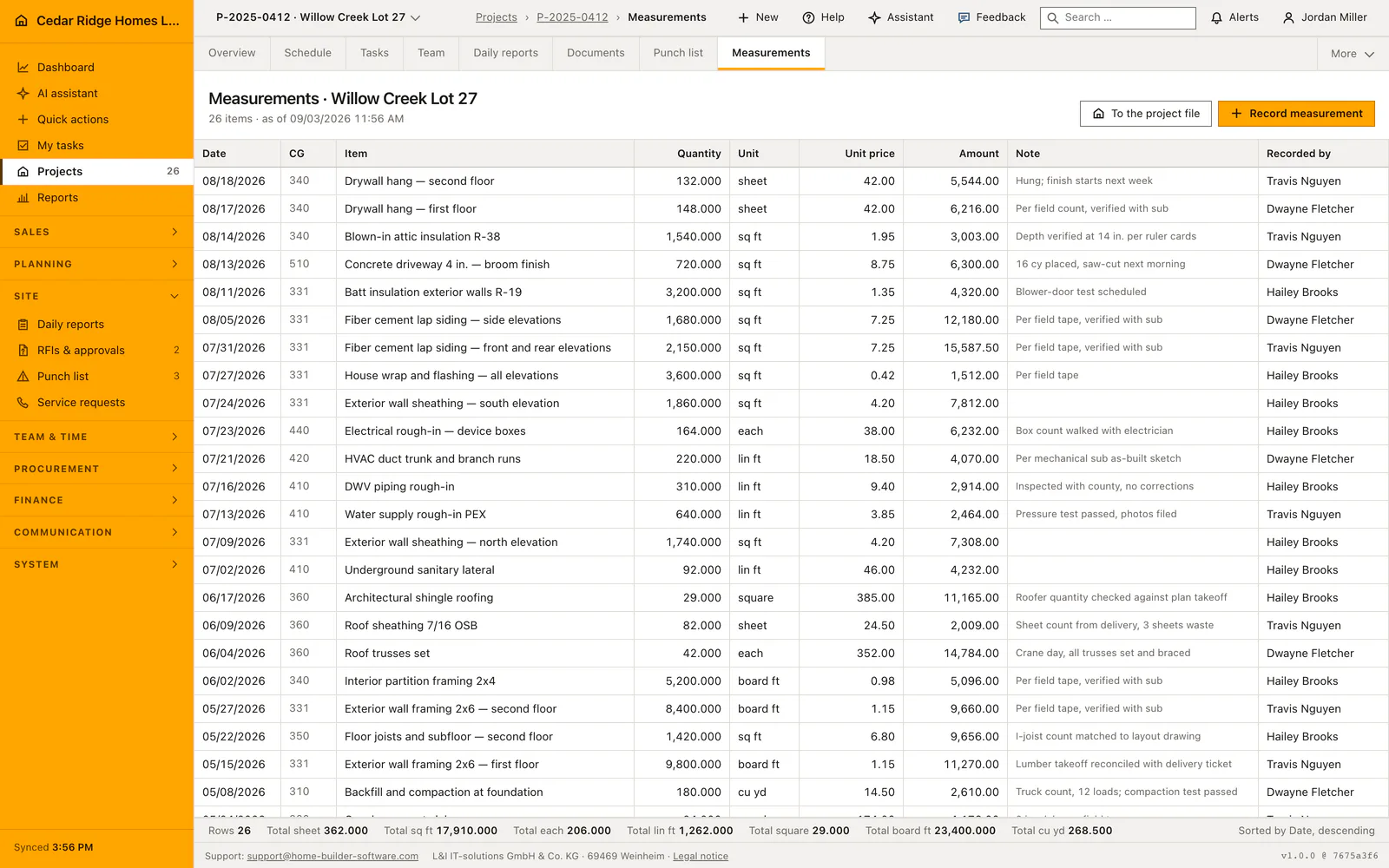This screenshot has height=868, width=1389.
Task: Expand the Procurement section
Action: (x=96, y=469)
